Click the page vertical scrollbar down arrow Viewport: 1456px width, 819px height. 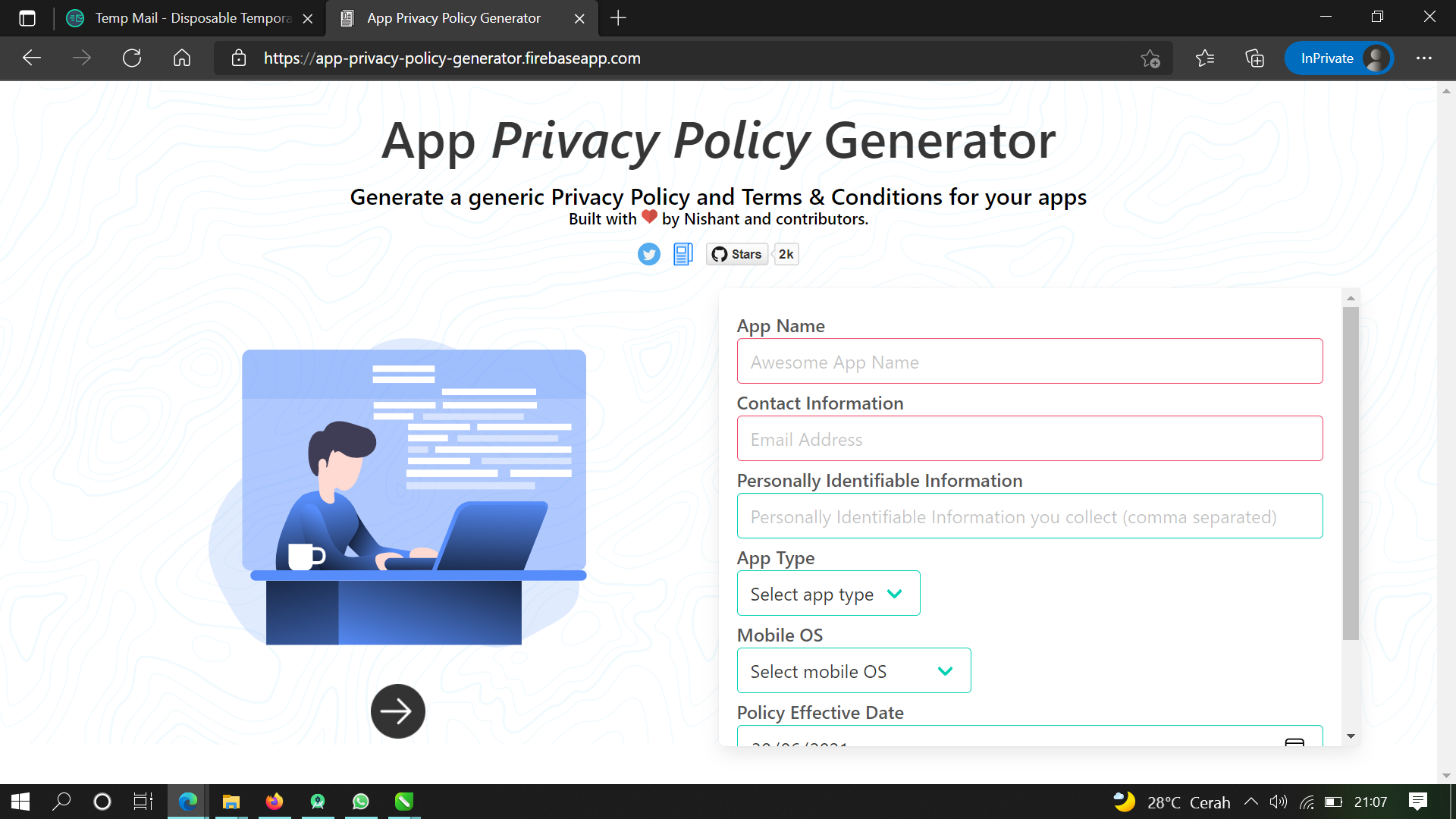(1446, 775)
